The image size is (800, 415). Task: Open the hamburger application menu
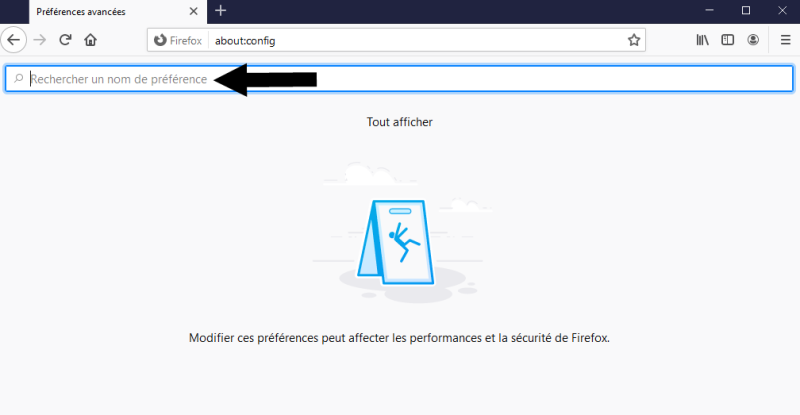786,40
